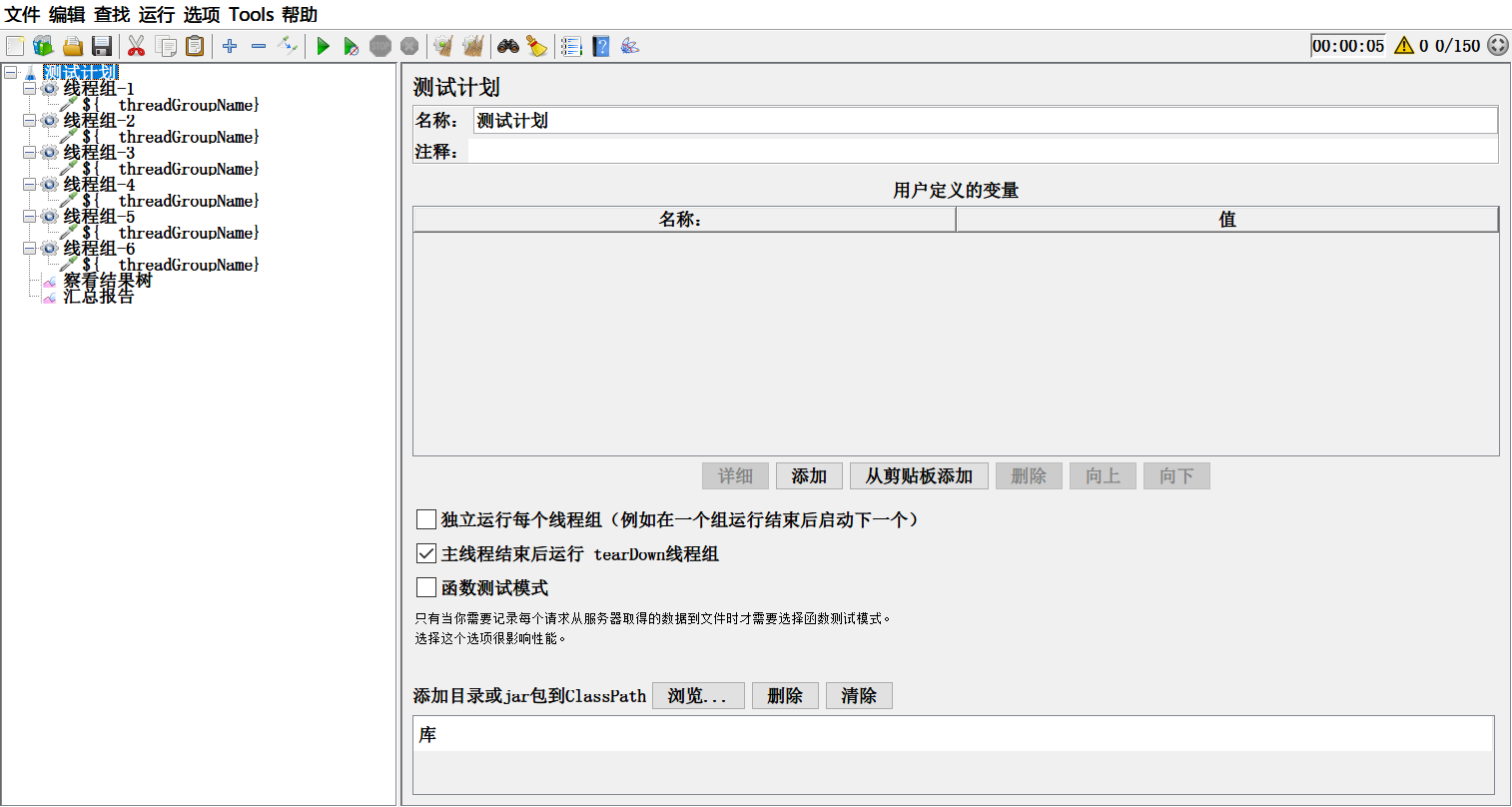Click the yellow warning triangle log icon
Screen dimensions: 1512x807
[1403, 45]
